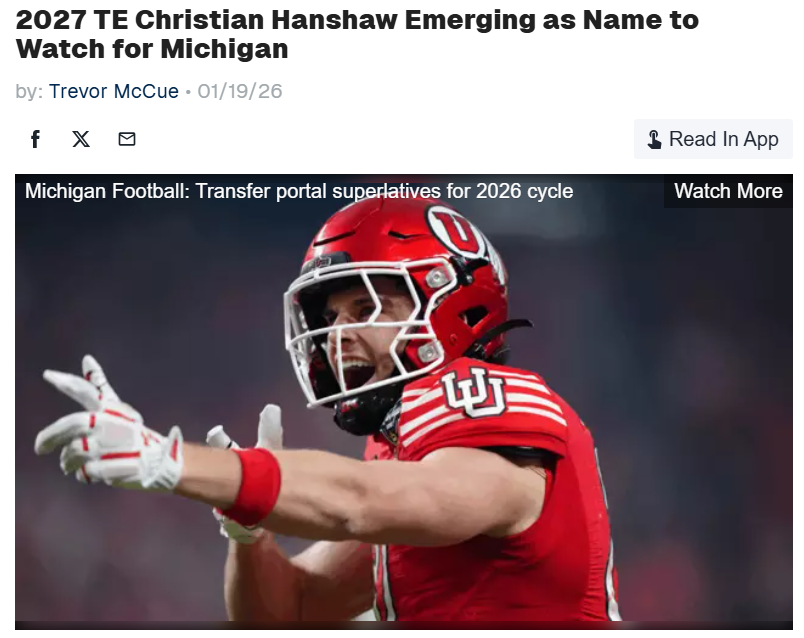Click the player's white glove in the video

point(108,426)
